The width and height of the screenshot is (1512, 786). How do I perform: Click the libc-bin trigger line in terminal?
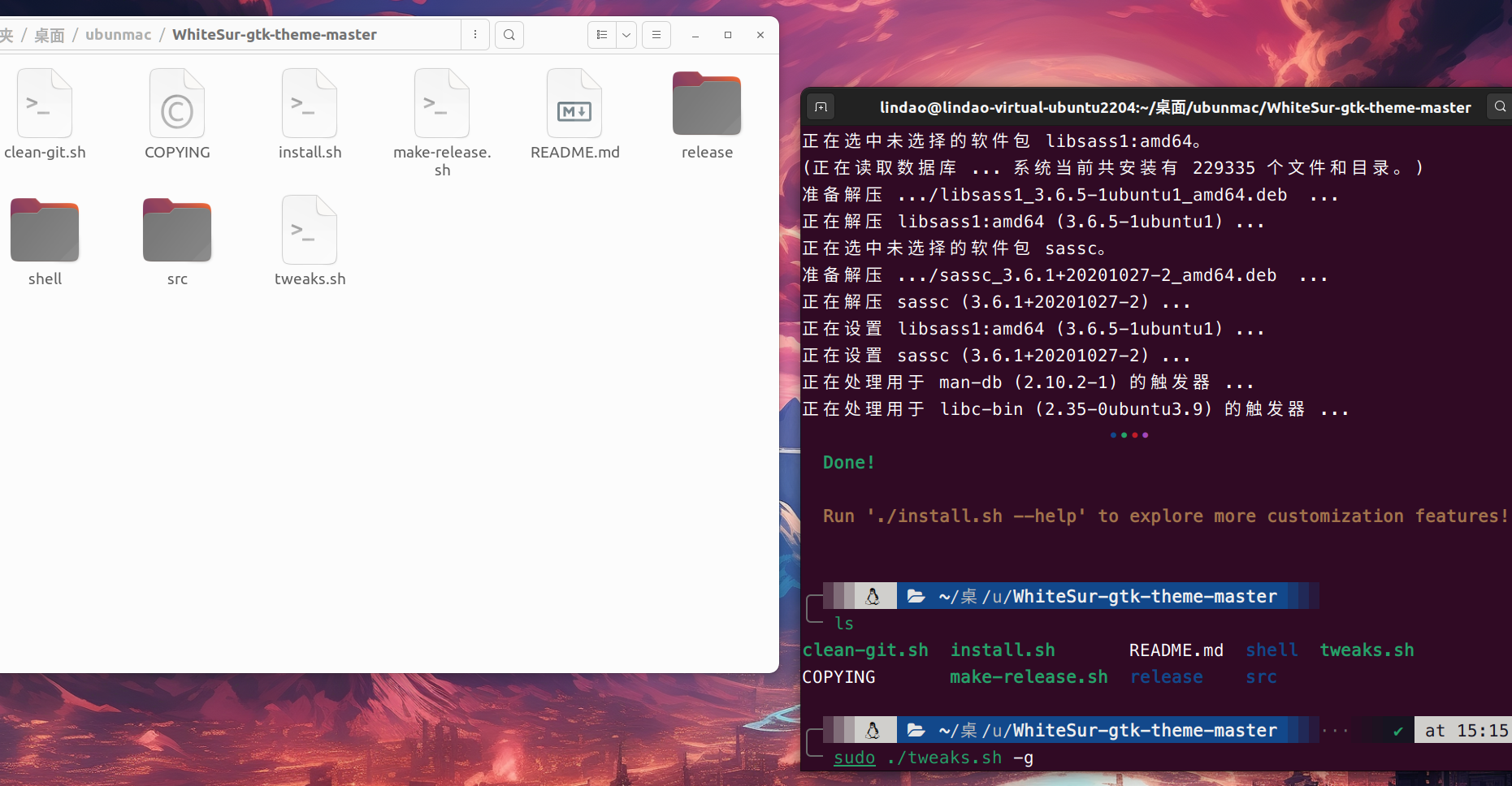1077,409
